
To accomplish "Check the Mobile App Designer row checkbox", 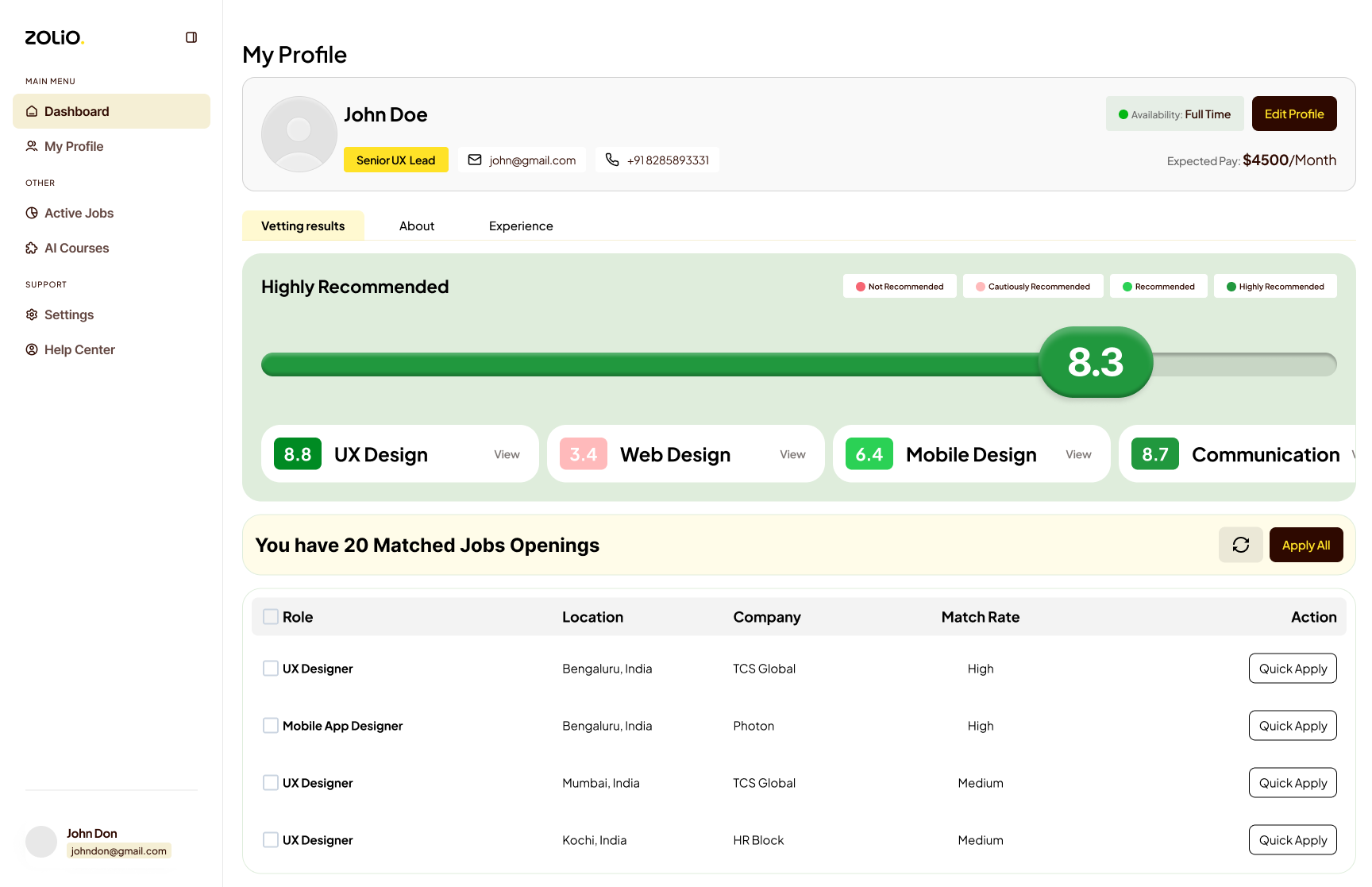I will (x=271, y=726).
